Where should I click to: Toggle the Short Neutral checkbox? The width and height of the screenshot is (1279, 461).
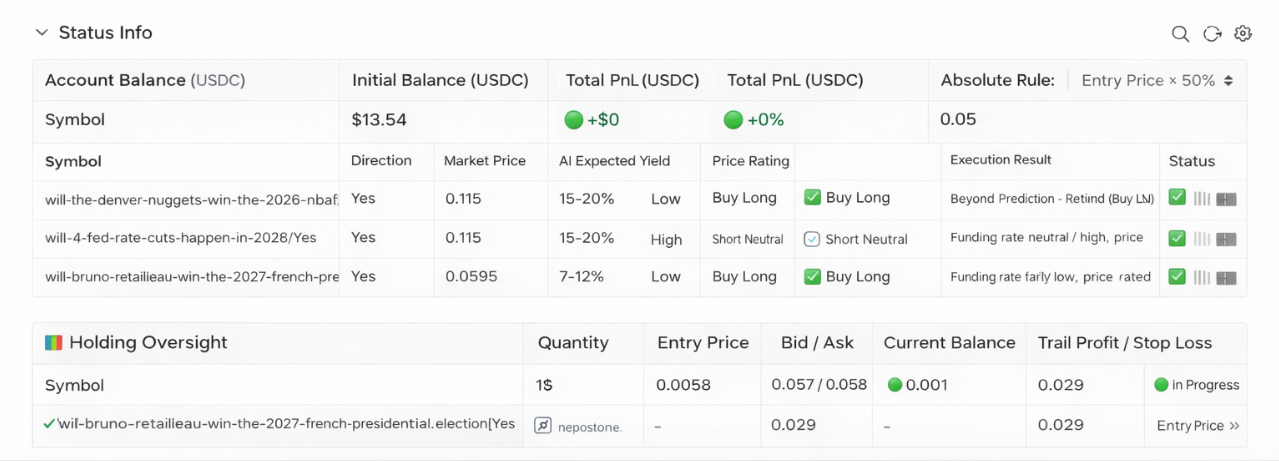(812, 239)
